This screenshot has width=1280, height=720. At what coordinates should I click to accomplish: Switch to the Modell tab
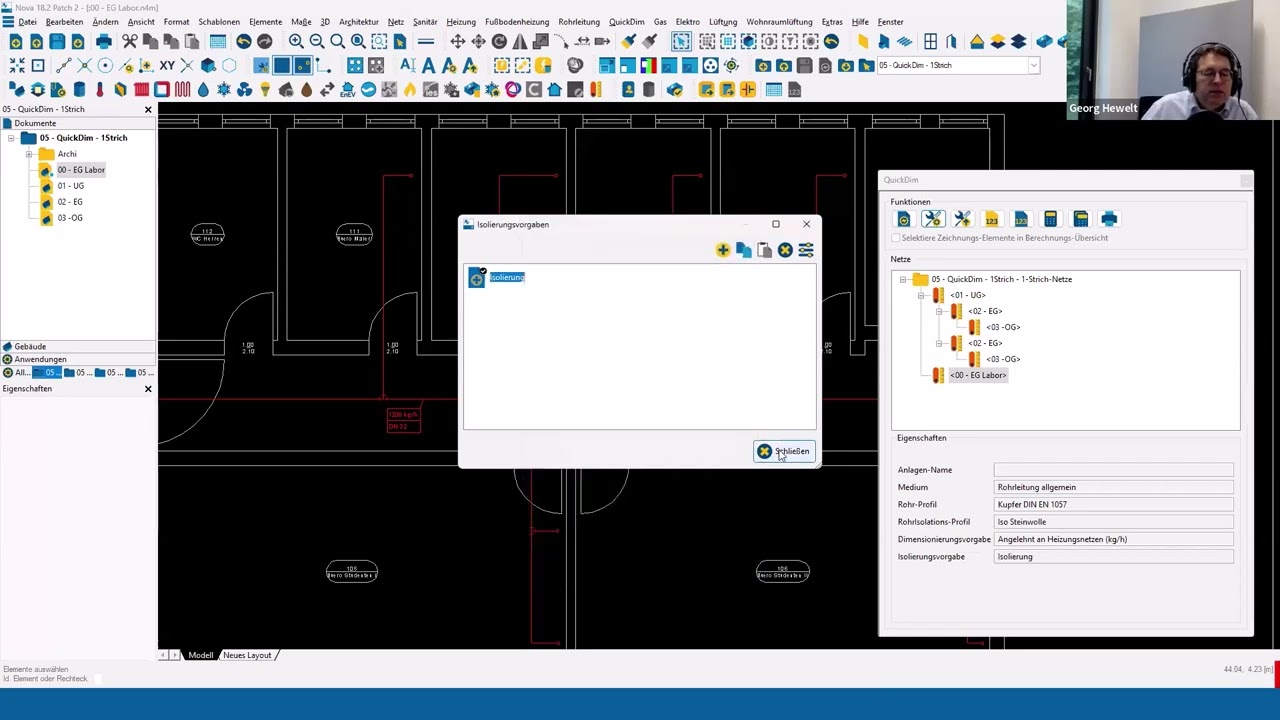coord(200,655)
